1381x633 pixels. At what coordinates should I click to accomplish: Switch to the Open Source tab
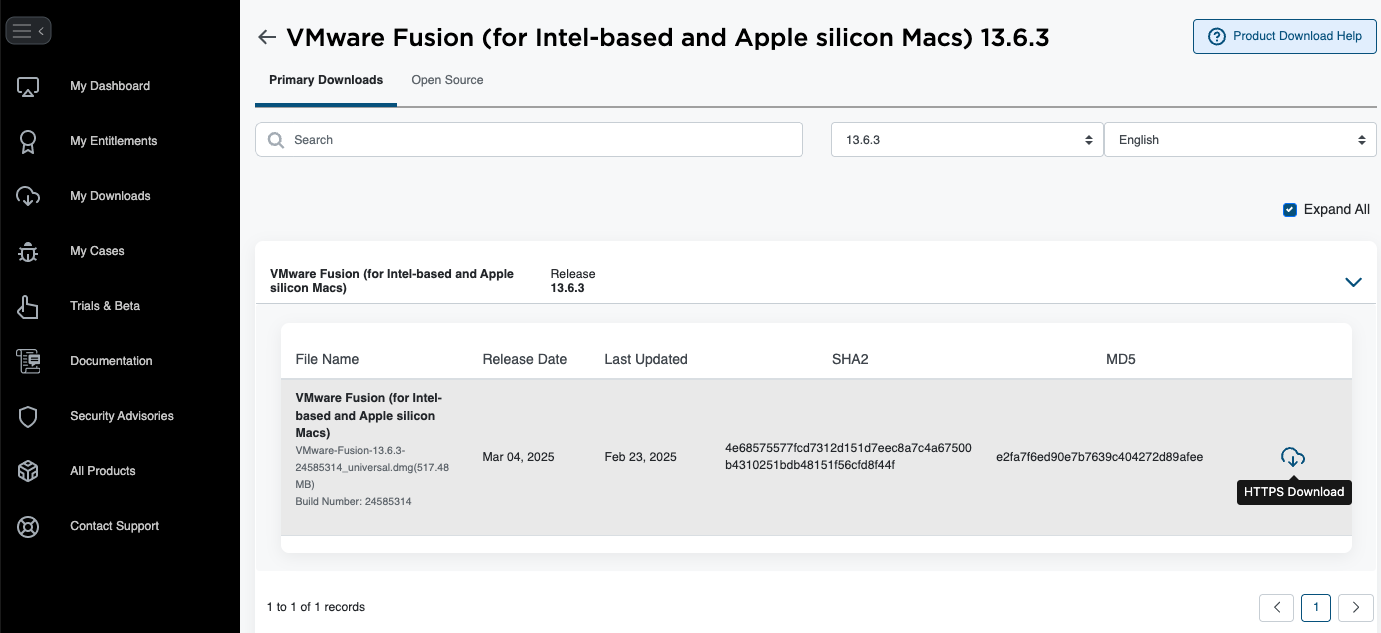click(x=447, y=80)
